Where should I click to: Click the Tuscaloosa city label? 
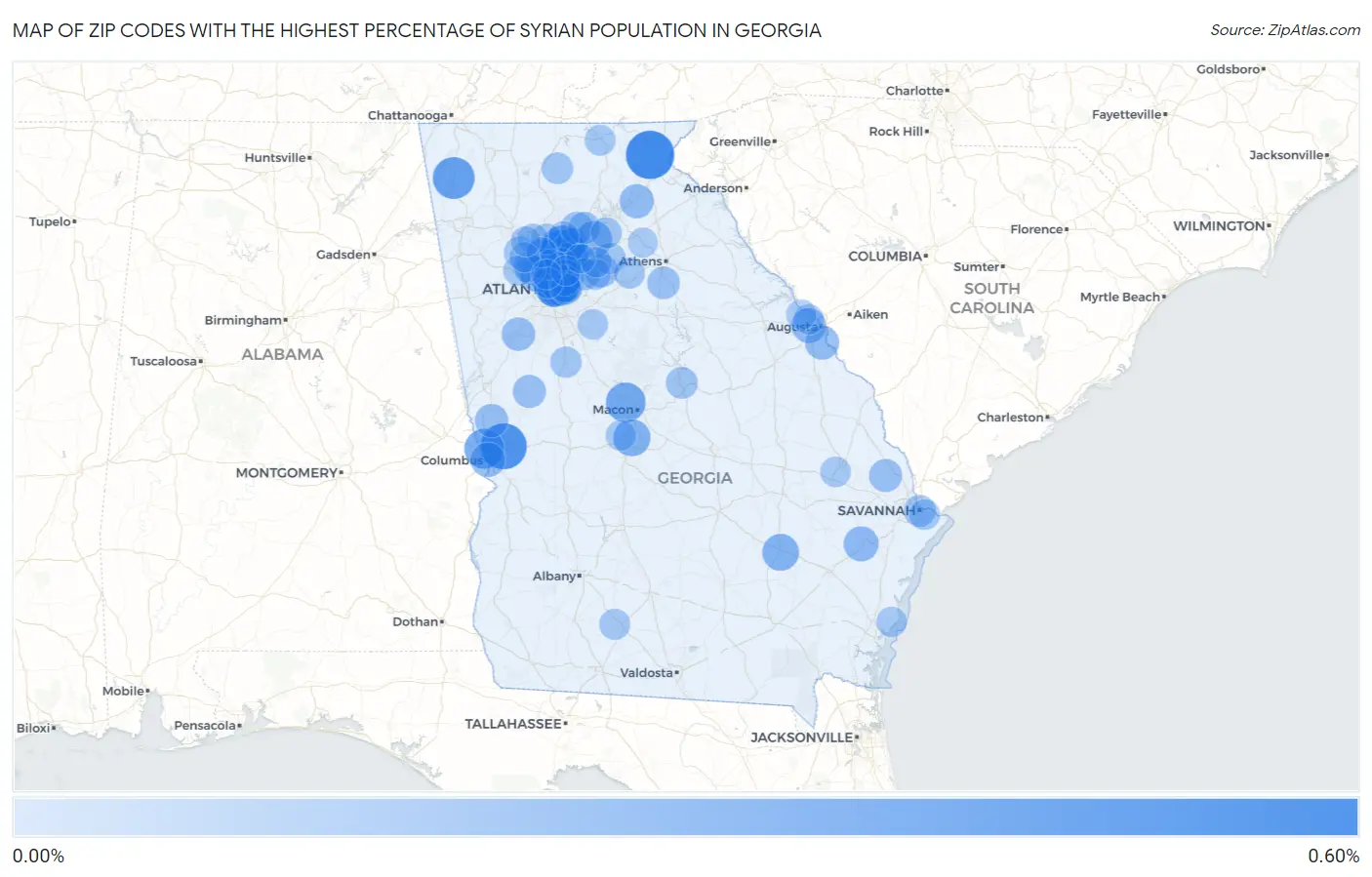164,361
